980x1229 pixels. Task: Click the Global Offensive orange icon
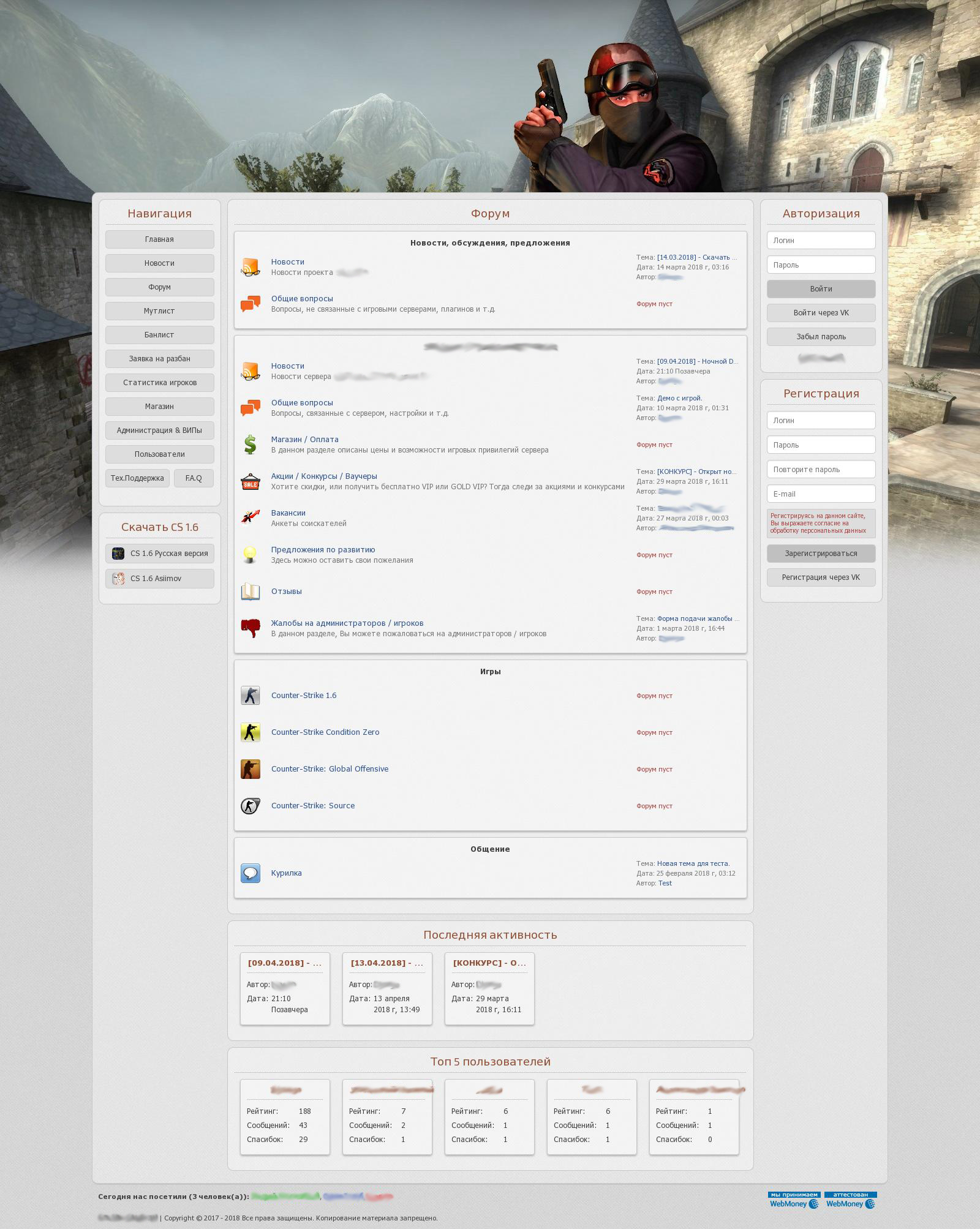point(251,769)
